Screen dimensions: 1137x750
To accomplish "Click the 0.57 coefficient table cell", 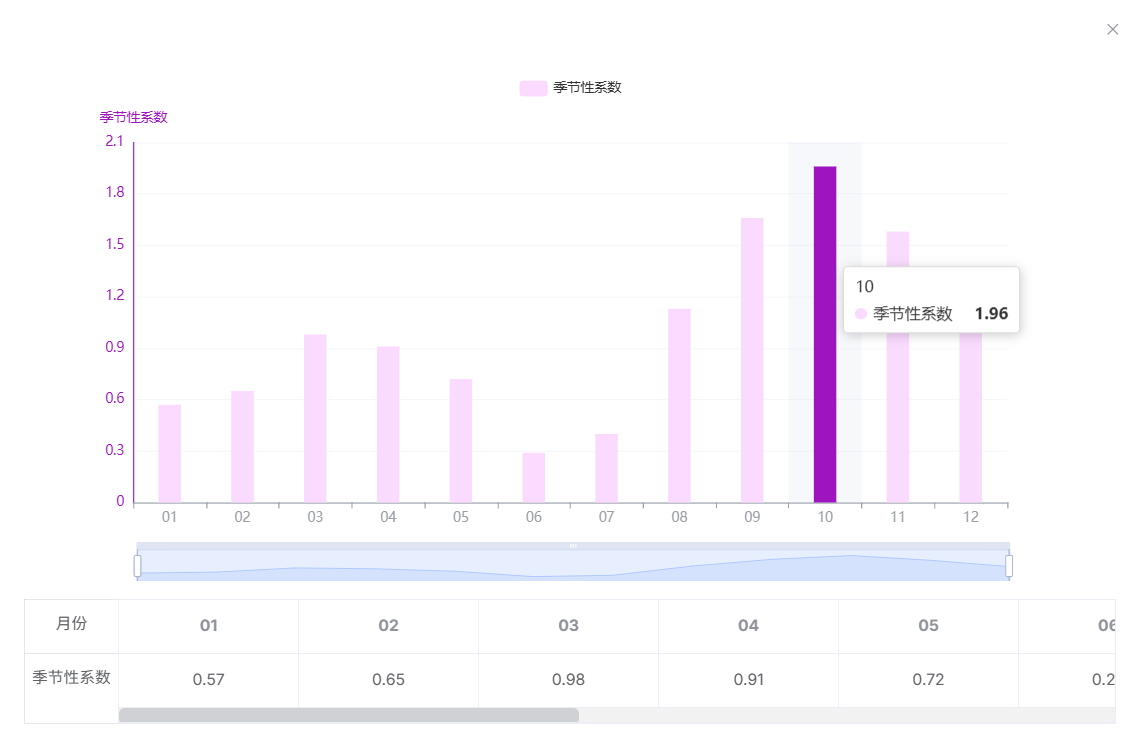I will 208,680.
